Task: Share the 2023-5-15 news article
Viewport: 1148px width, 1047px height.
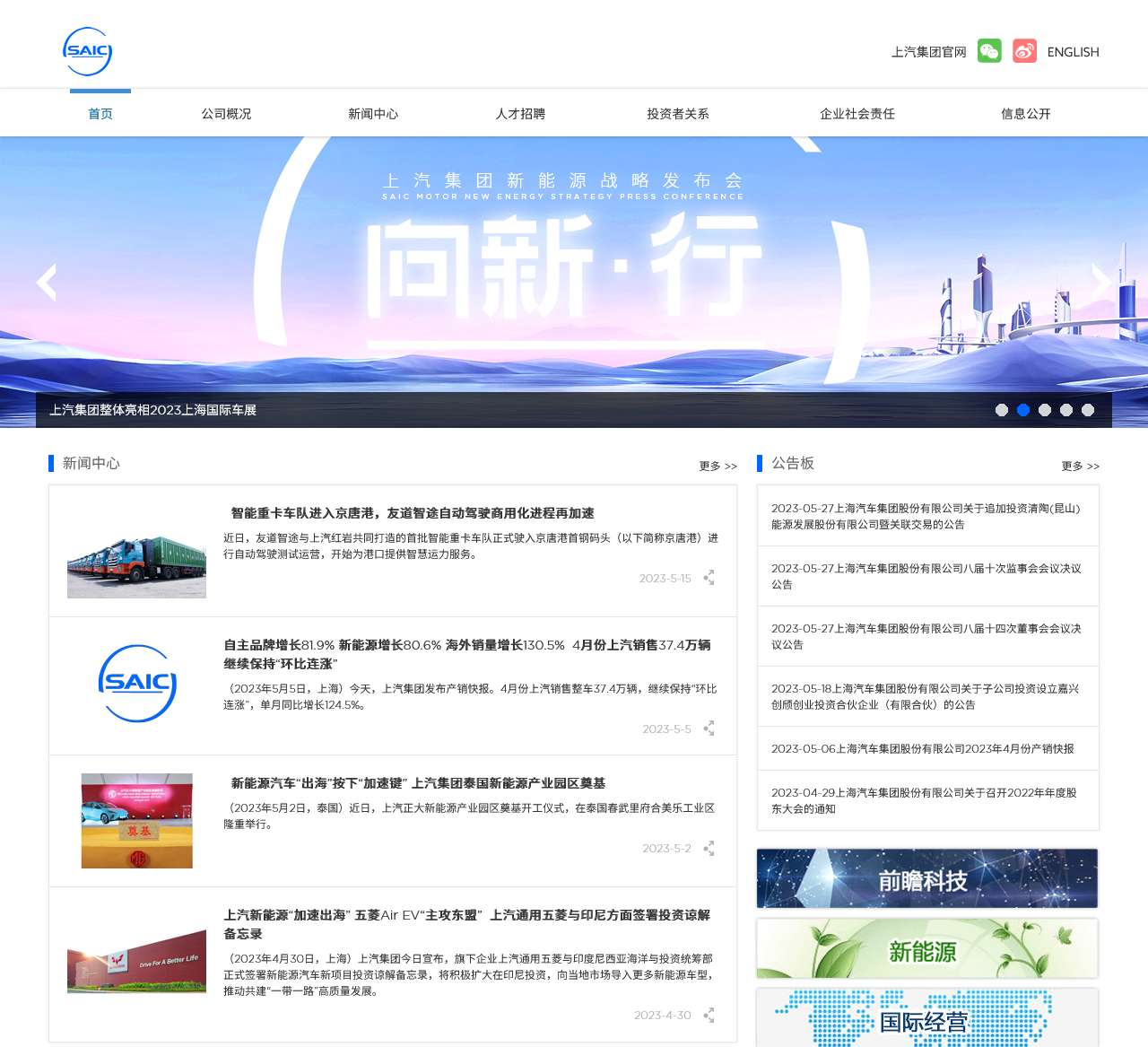Action: tap(709, 578)
